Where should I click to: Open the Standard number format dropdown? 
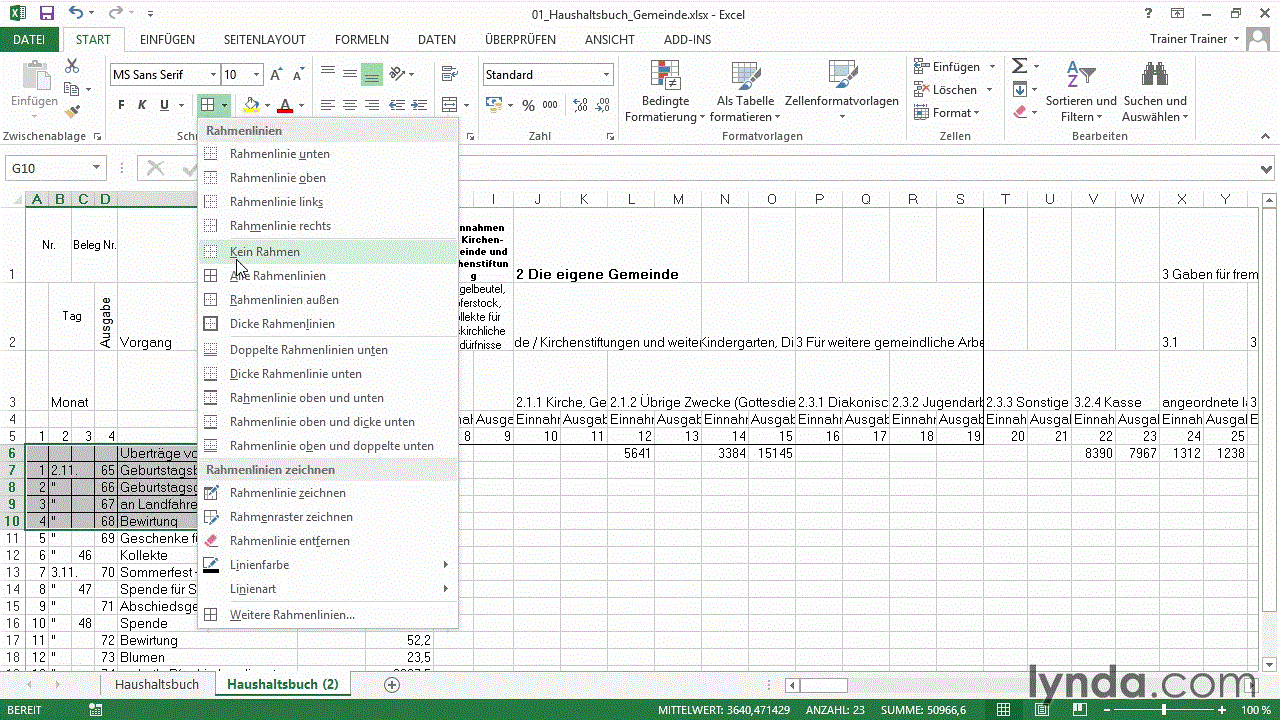tap(606, 75)
